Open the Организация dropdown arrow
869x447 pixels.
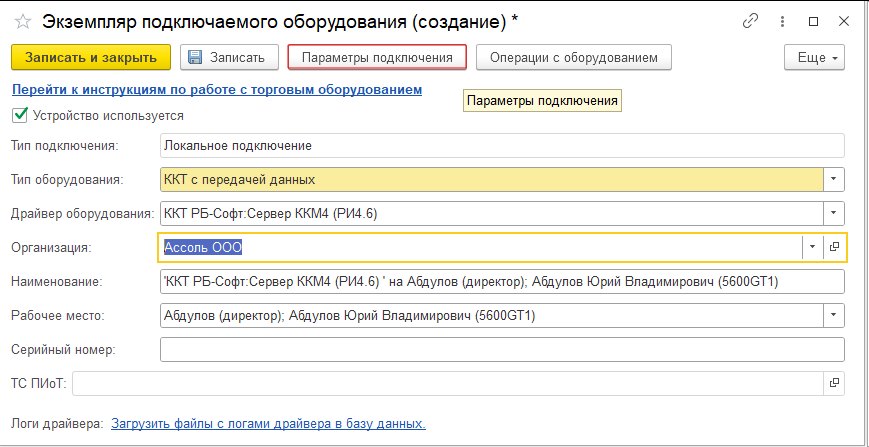813,247
